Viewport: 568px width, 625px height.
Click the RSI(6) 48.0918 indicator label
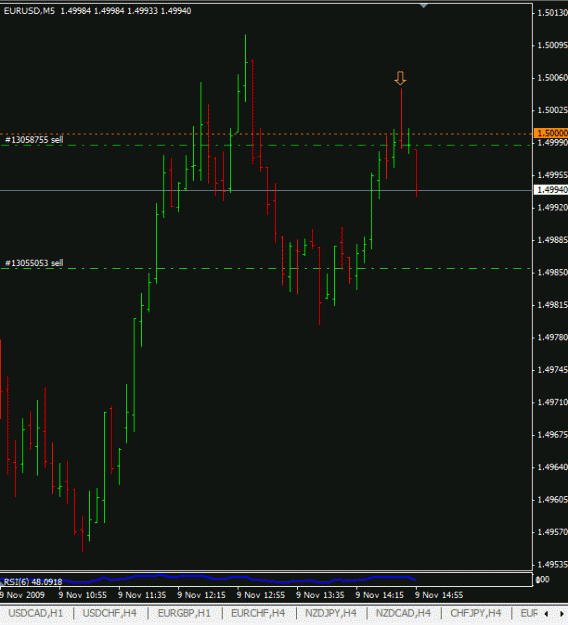pos(33,582)
